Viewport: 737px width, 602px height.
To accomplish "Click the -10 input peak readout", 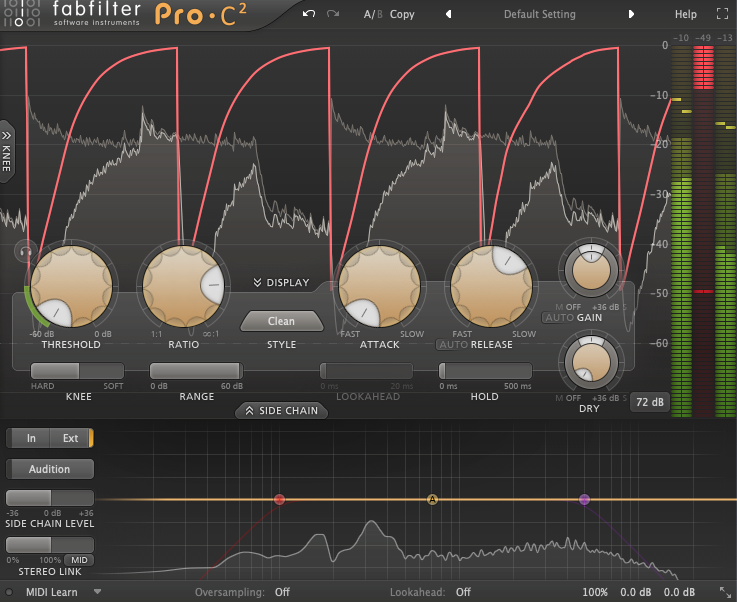I will tap(681, 38).
